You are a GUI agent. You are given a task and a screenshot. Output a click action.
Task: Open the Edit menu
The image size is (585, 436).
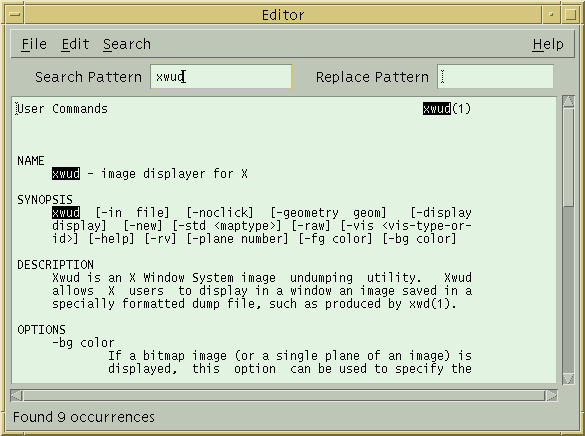coord(75,44)
